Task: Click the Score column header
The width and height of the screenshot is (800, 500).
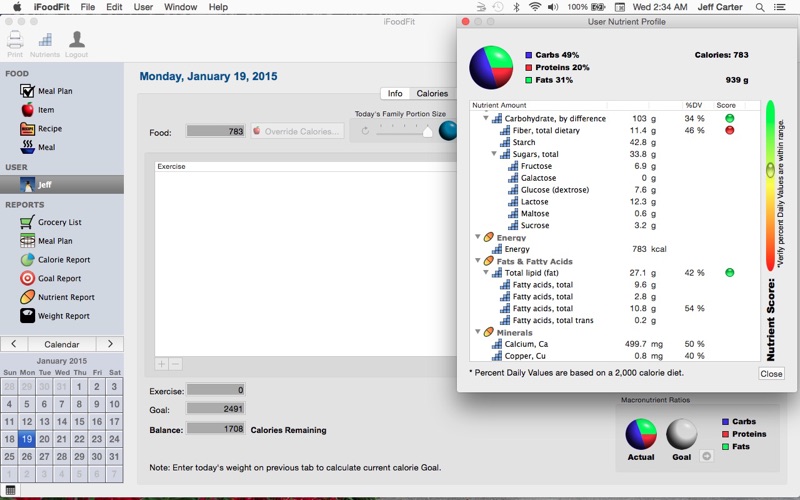Action: (729, 105)
